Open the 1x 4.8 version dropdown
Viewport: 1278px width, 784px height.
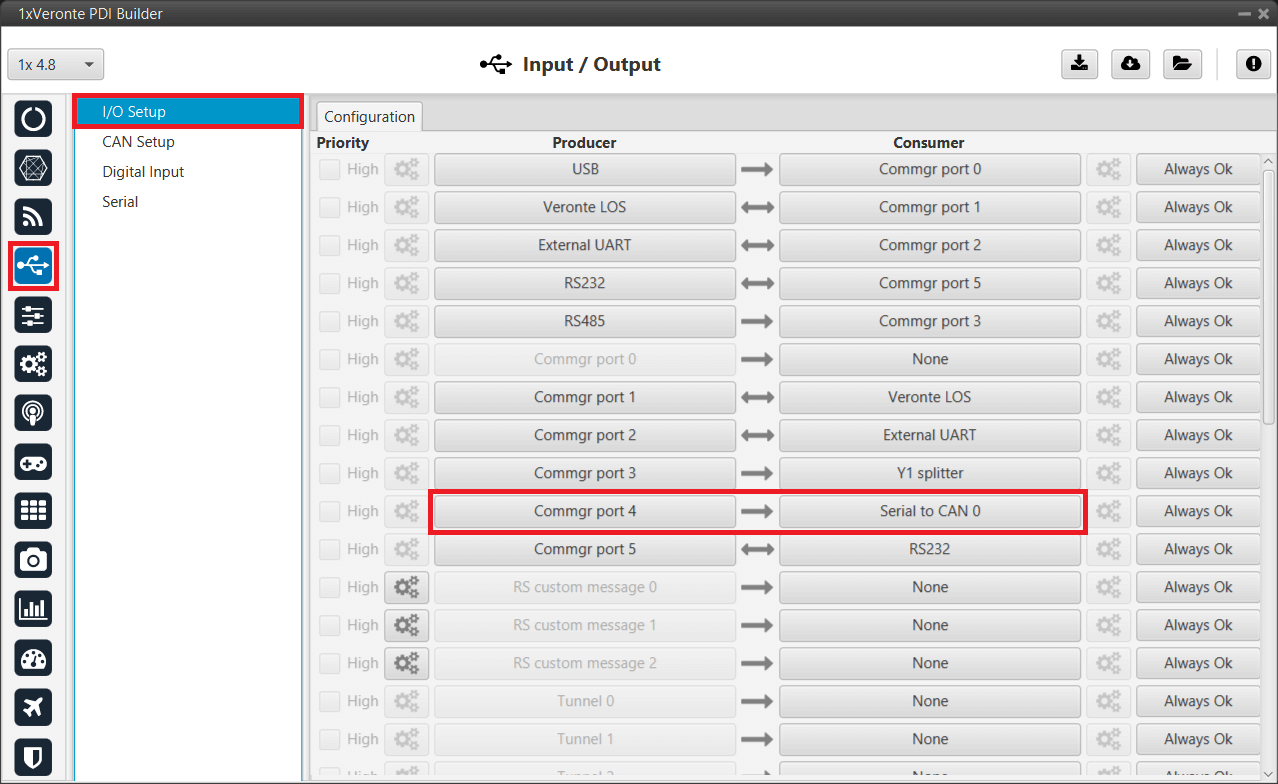click(x=56, y=65)
